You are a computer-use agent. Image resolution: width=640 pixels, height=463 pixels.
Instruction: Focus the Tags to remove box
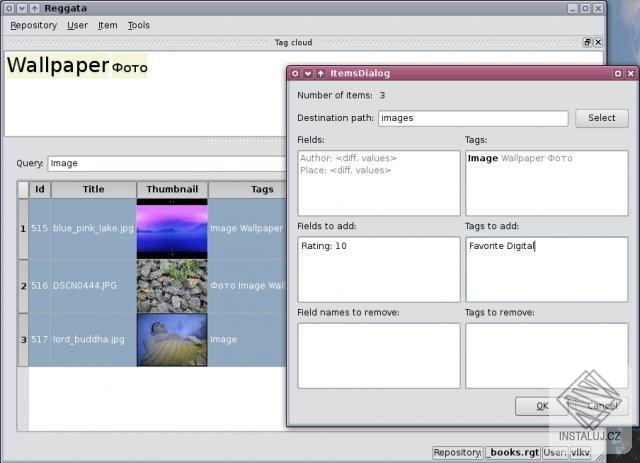coord(547,356)
